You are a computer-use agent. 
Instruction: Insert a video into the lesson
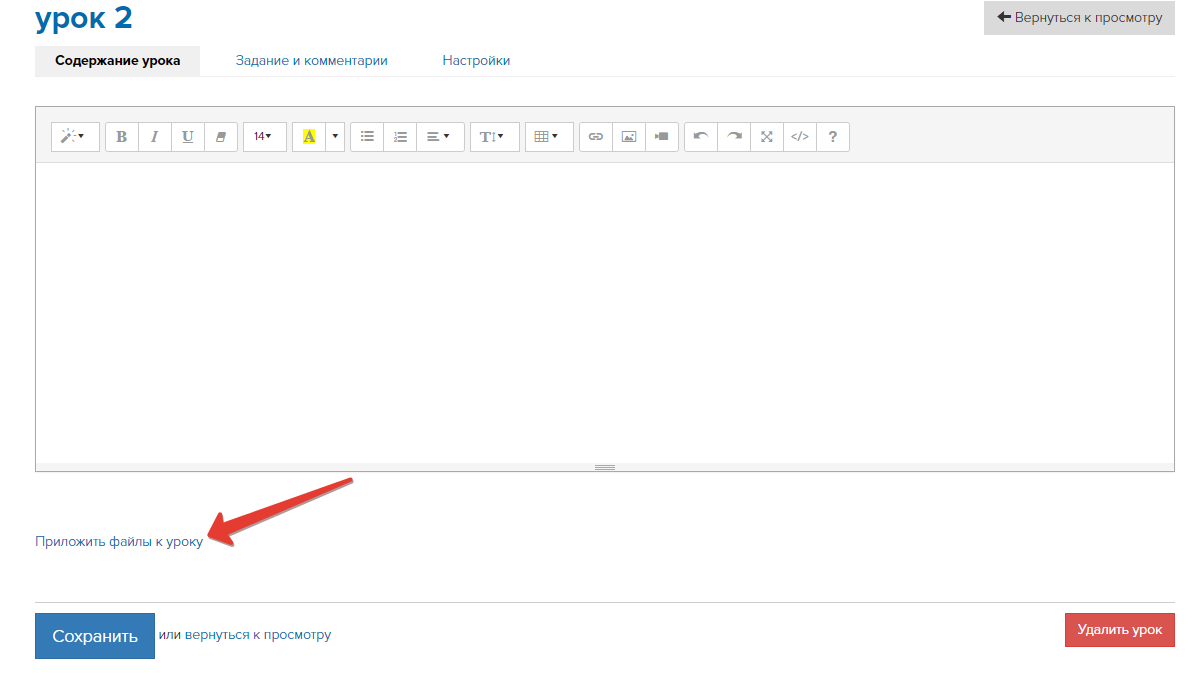(x=662, y=137)
